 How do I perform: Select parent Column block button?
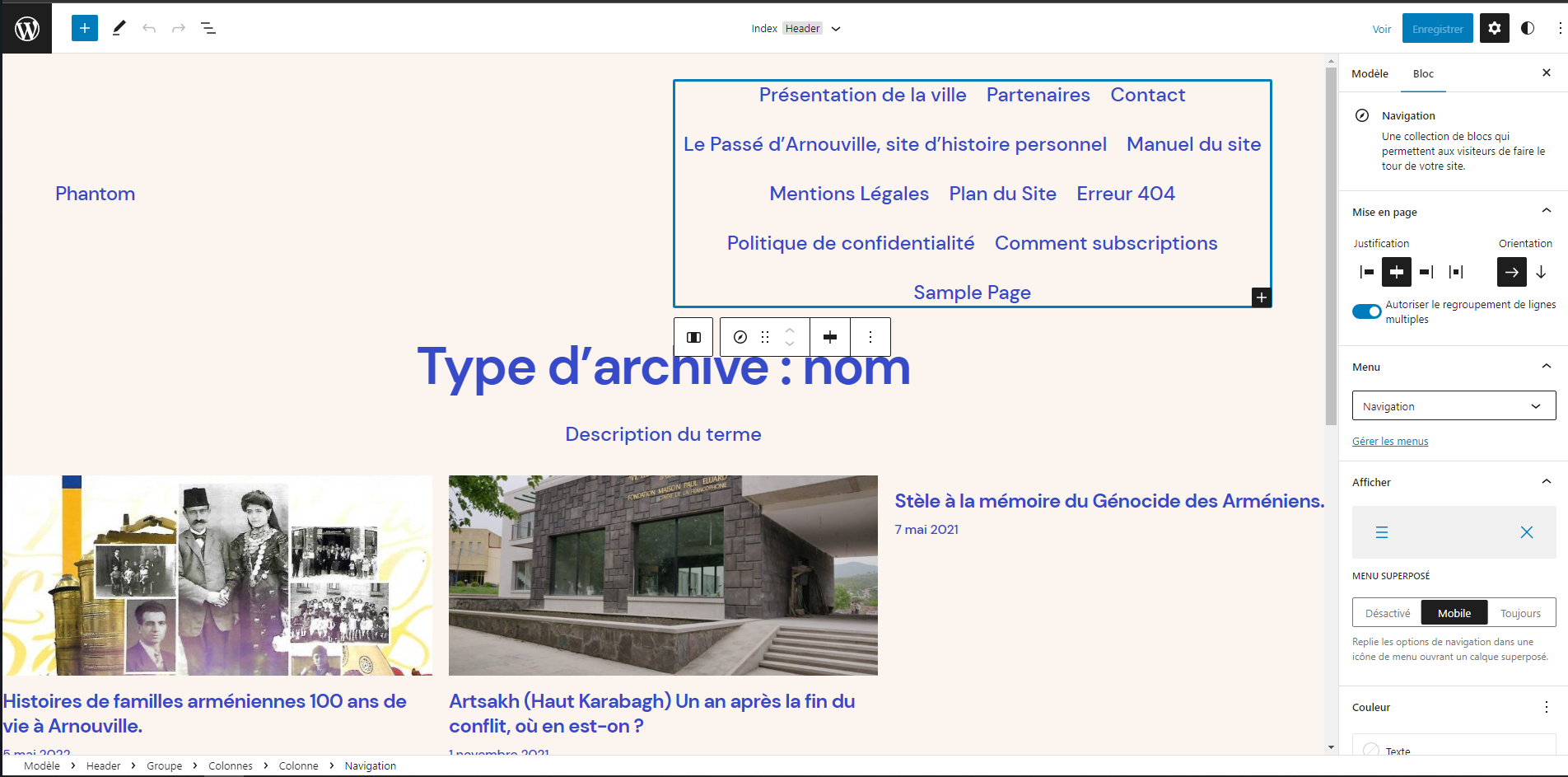tap(694, 337)
